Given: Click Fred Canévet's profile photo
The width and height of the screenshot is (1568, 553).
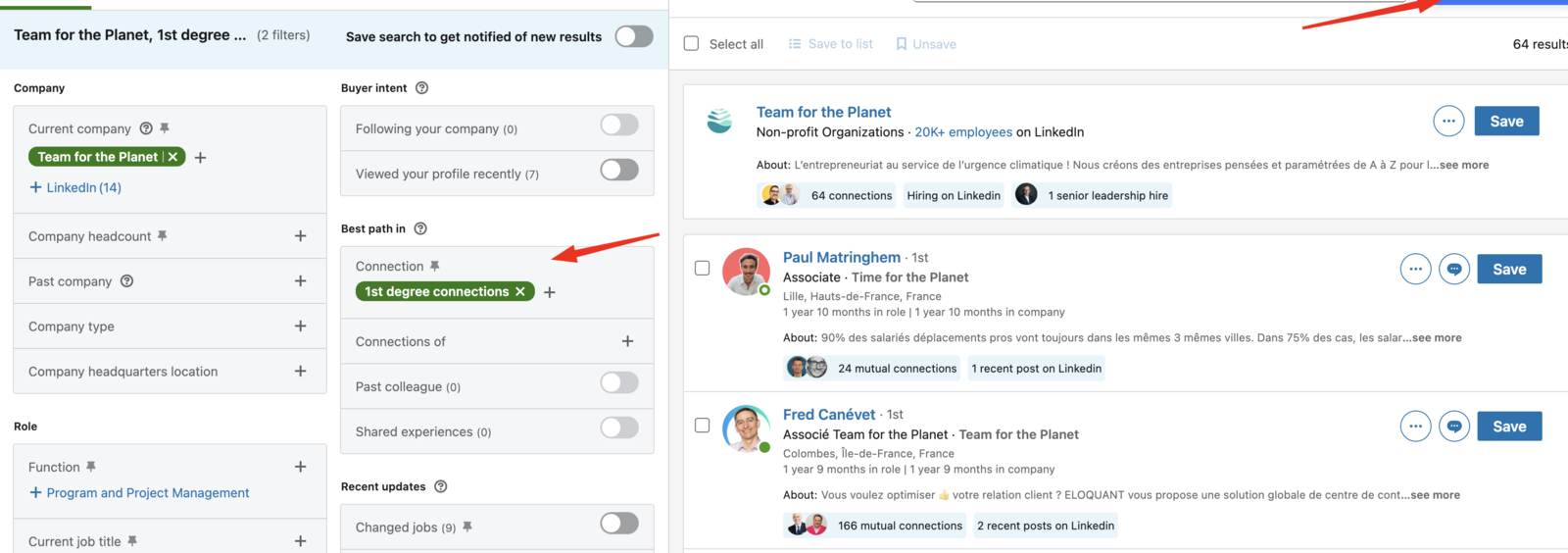Looking at the screenshot, I should click(747, 428).
